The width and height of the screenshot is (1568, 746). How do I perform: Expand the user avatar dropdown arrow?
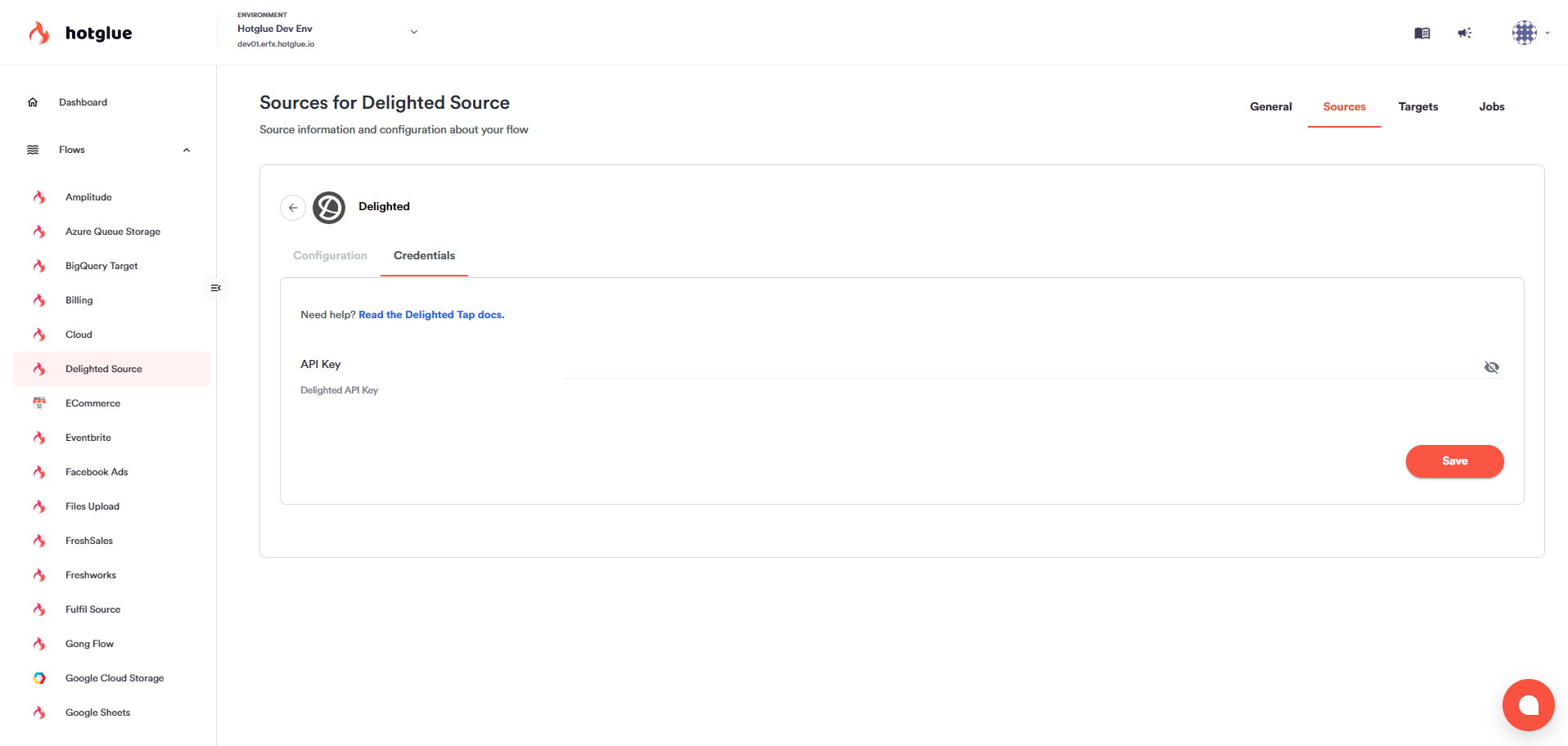(1548, 33)
